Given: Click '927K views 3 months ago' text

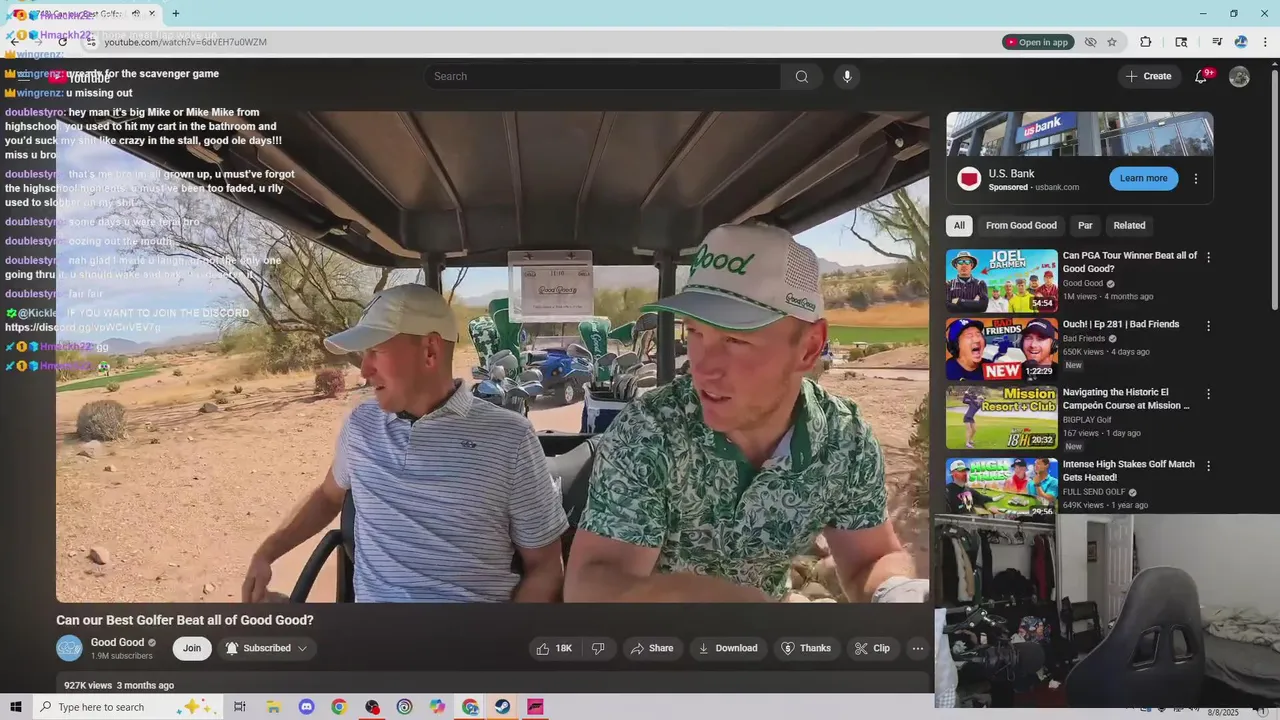Looking at the screenshot, I should (119, 685).
